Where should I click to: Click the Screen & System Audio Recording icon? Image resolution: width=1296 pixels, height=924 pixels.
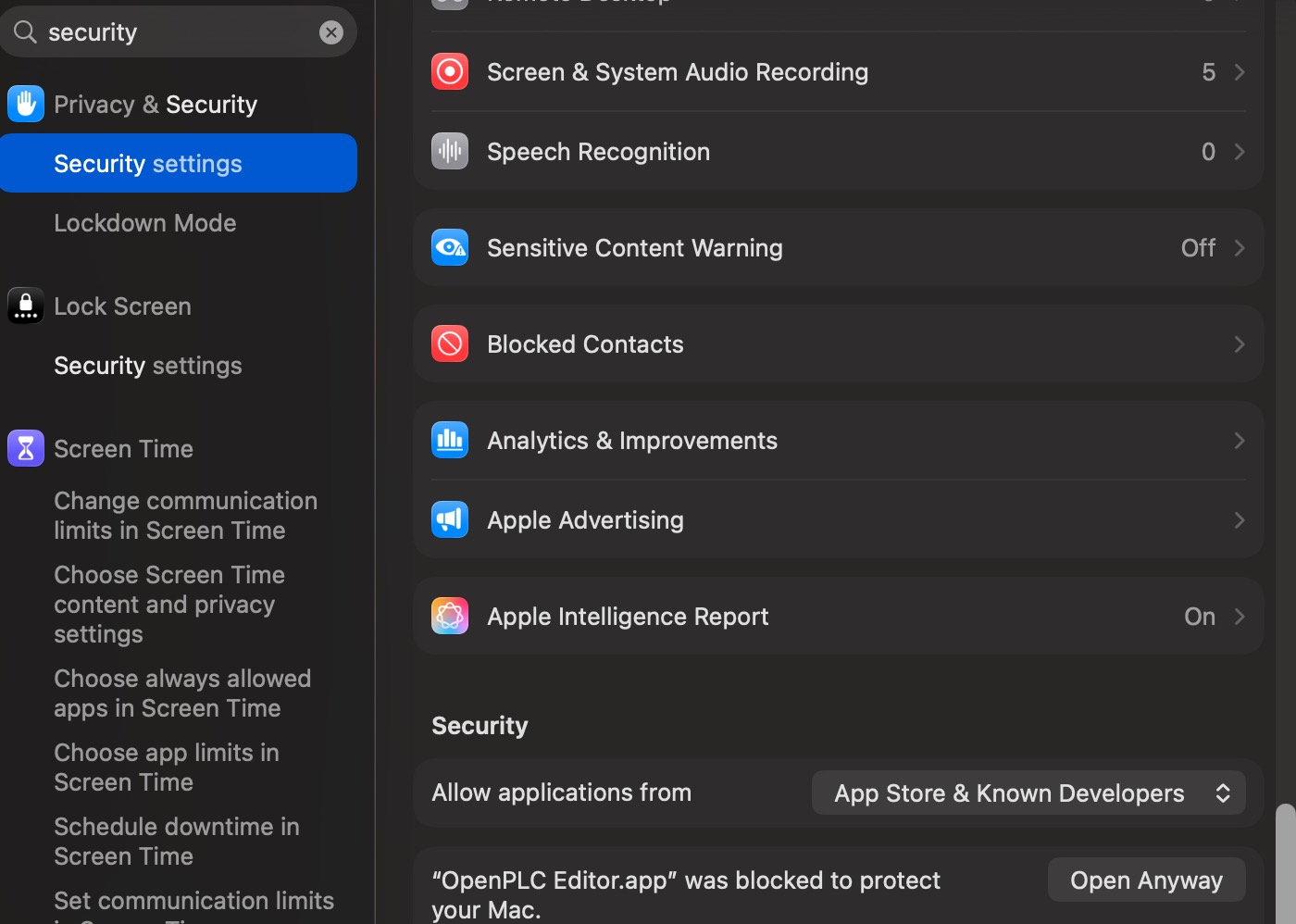click(x=450, y=72)
